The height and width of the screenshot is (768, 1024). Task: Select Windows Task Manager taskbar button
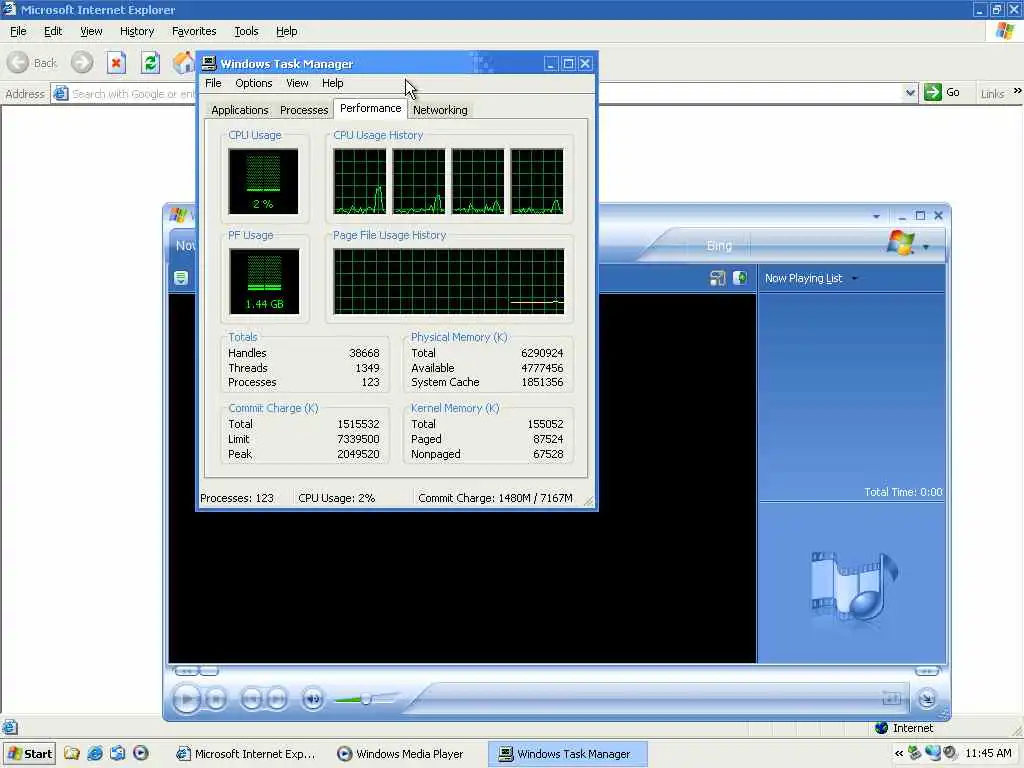click(568, 754)
